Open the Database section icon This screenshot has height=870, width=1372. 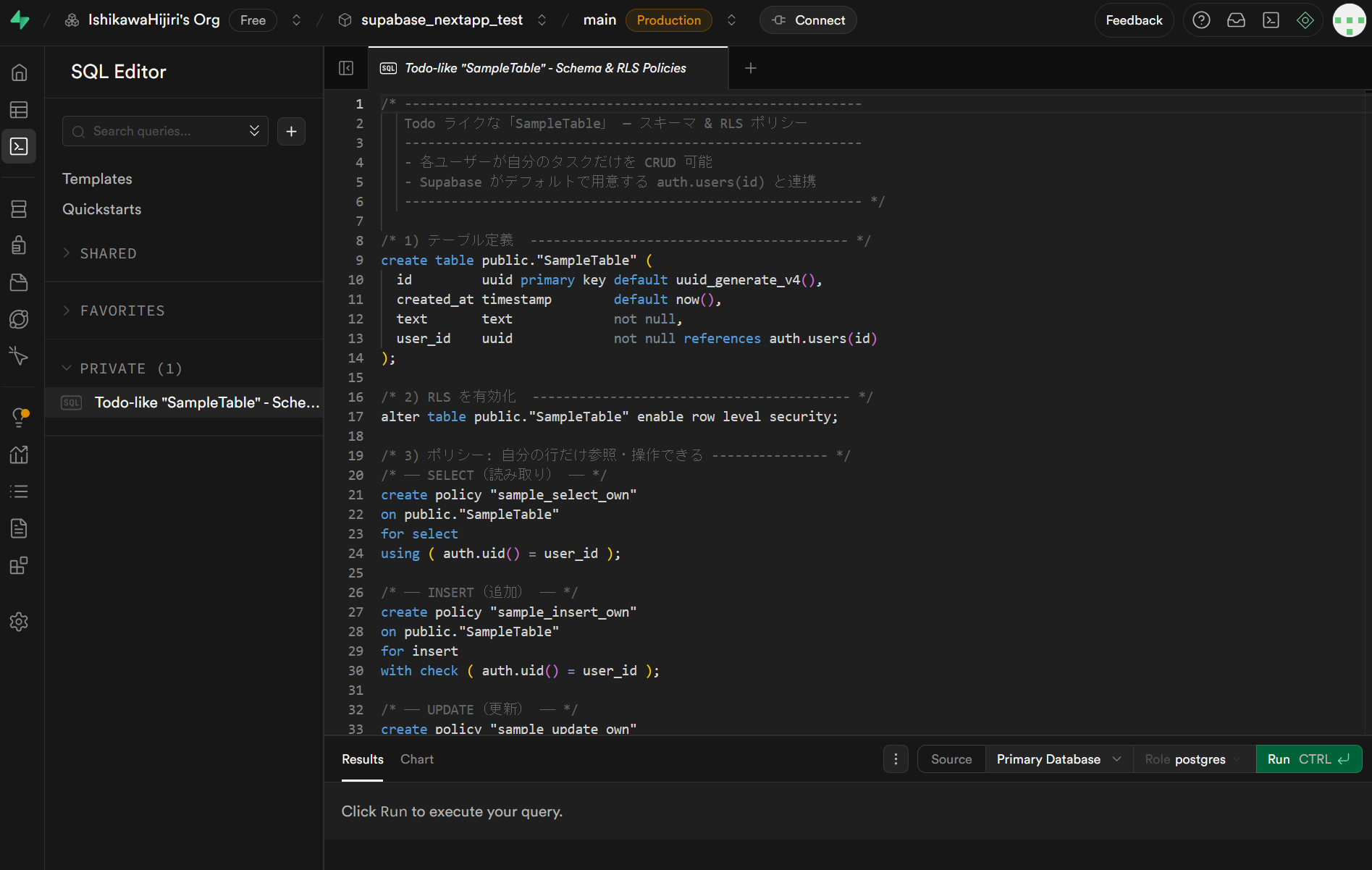click(20, 209)
